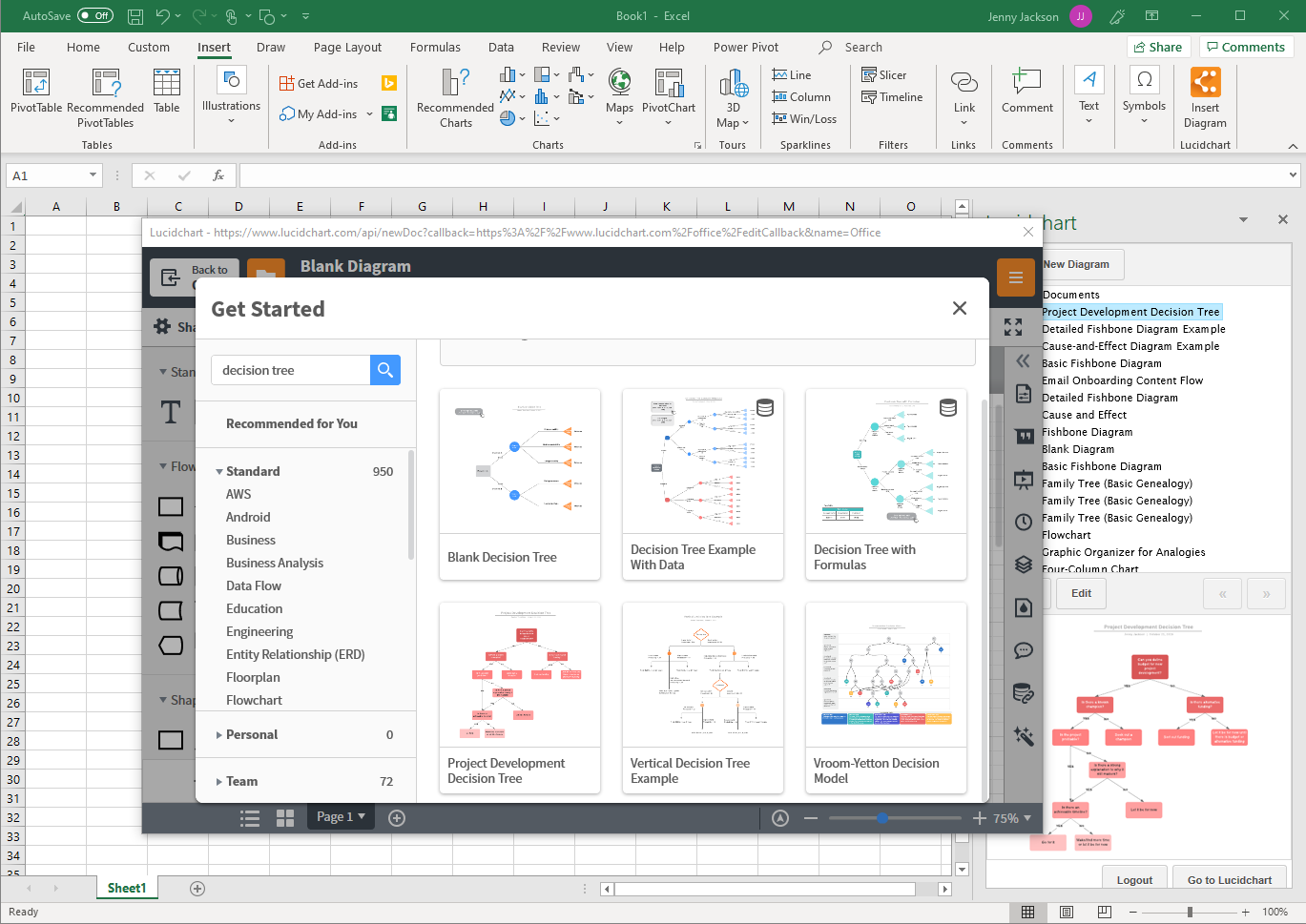Screen dimensions: 1306x924
Task: Open the chat bubble icon
Action: click(1024, 650)
